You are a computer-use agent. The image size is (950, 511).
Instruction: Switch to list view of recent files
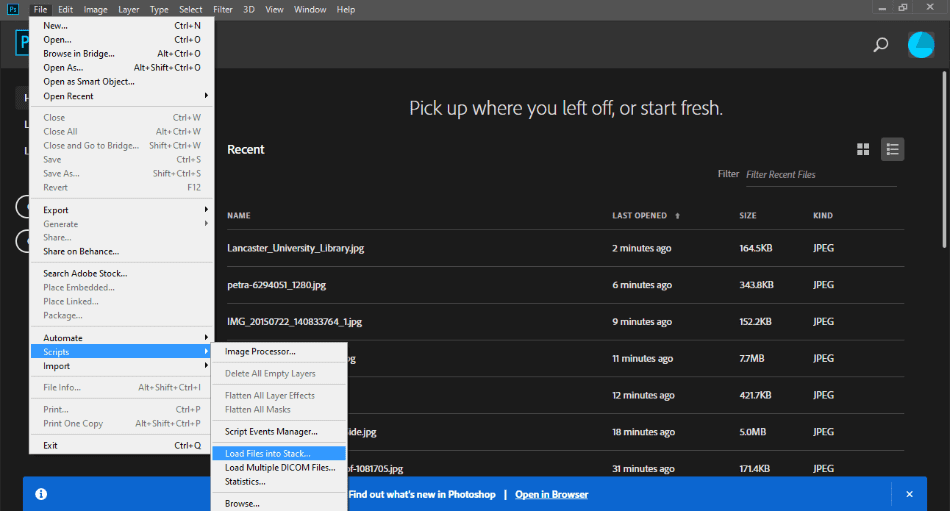[x=892, y=149]
